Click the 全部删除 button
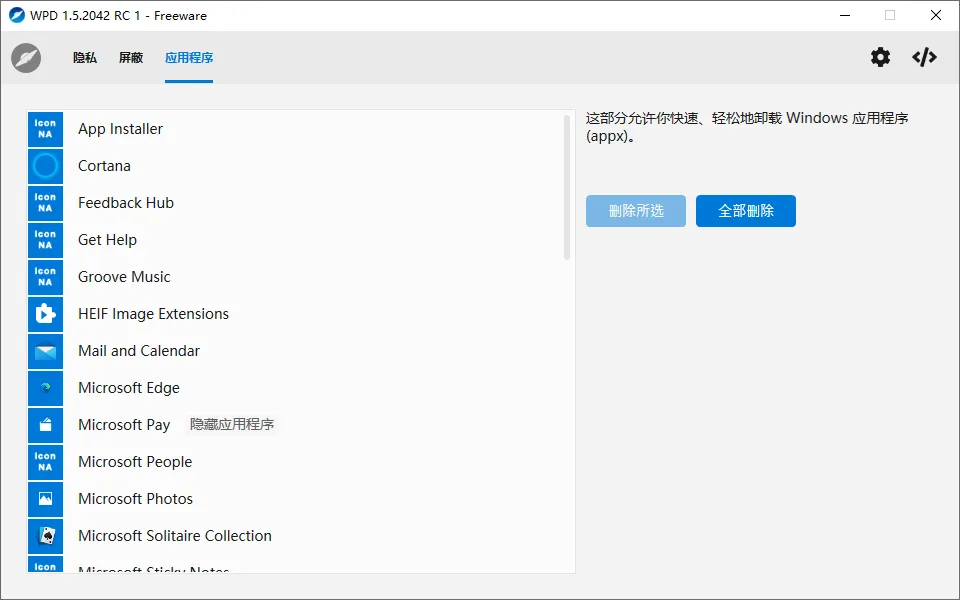 (x=746, y=211)
